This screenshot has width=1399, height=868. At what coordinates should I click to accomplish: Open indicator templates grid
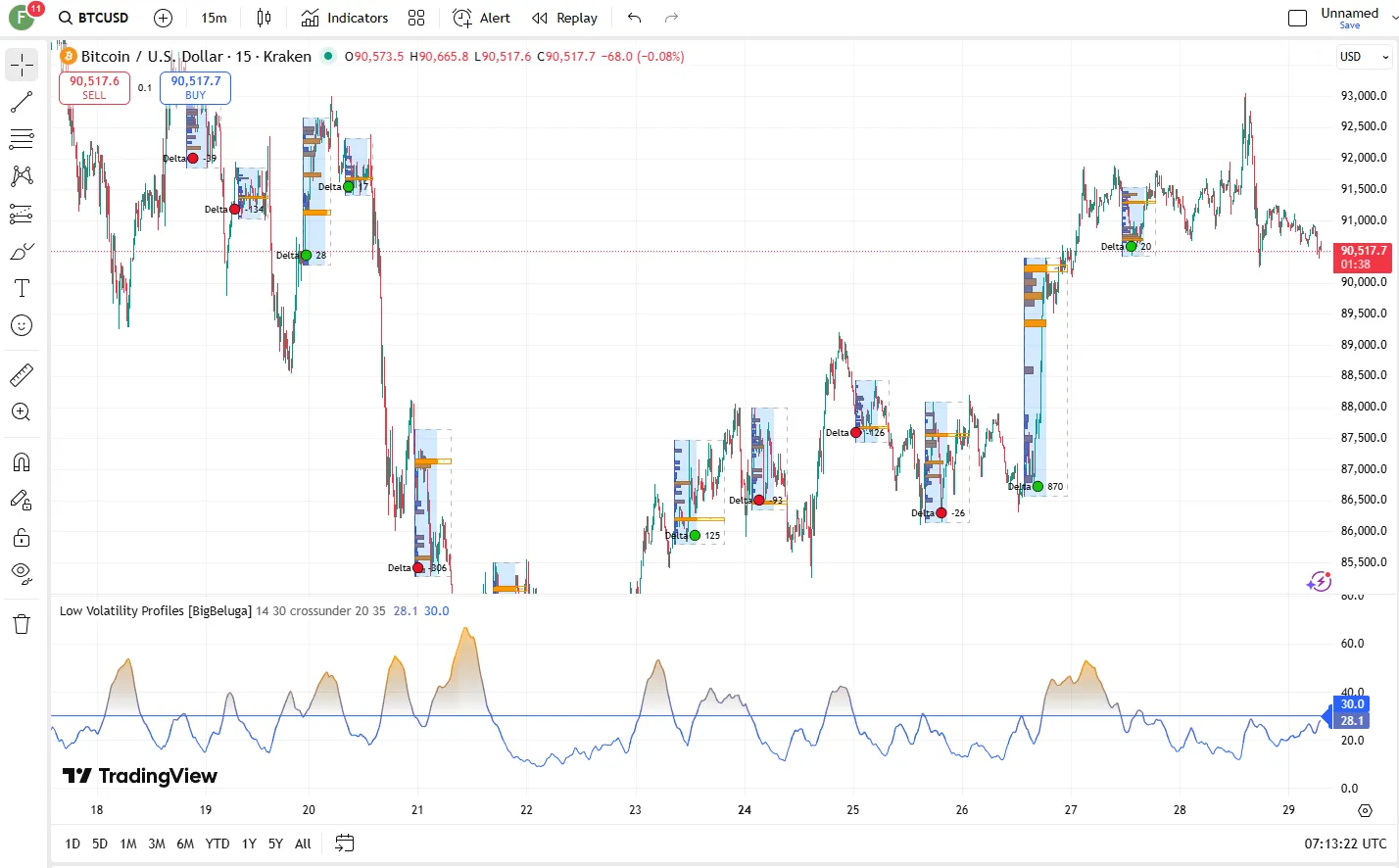click(x=416, y=18)
